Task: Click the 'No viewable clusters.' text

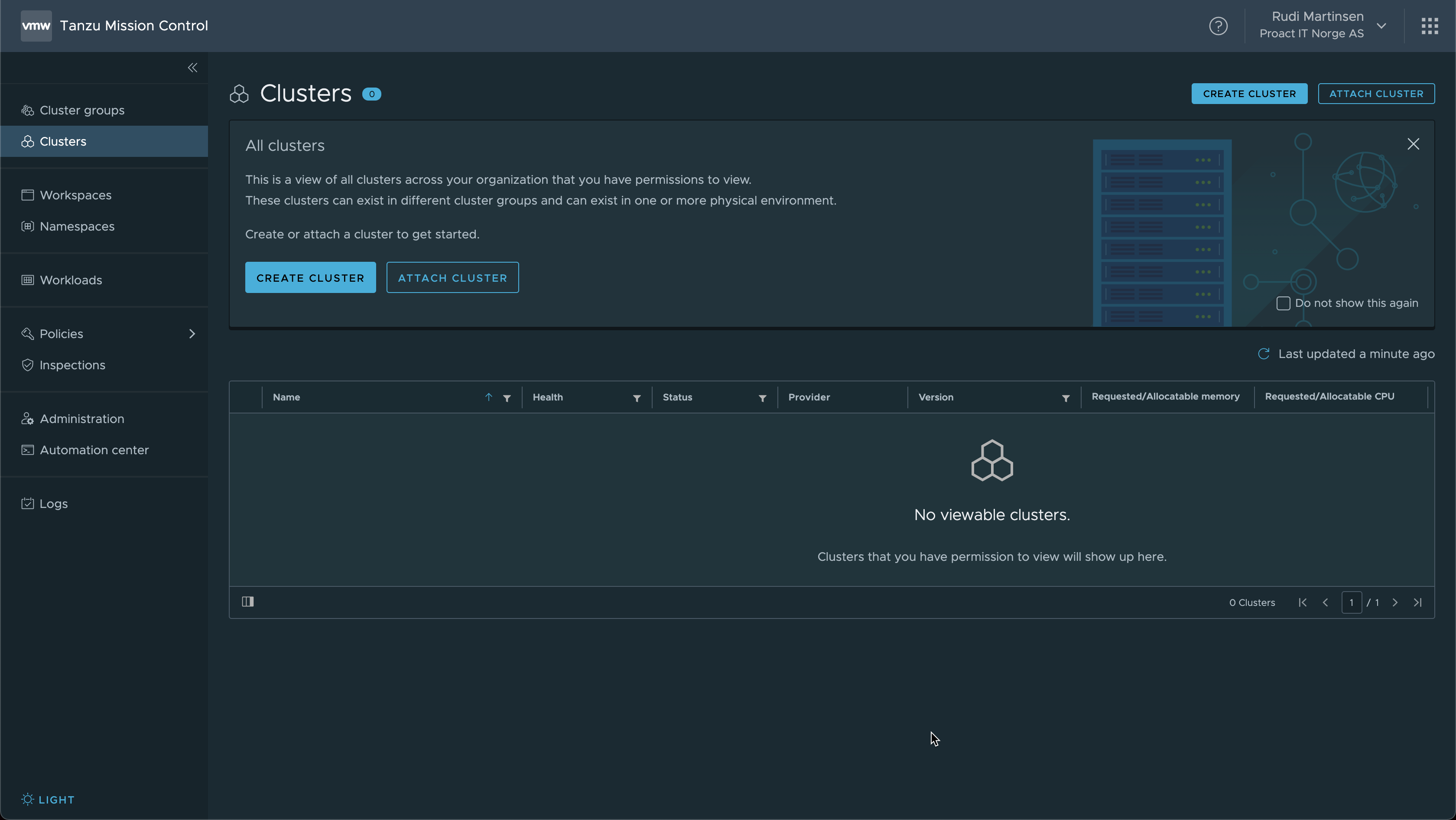Action: pyautogui.click(x=992, y=515)
